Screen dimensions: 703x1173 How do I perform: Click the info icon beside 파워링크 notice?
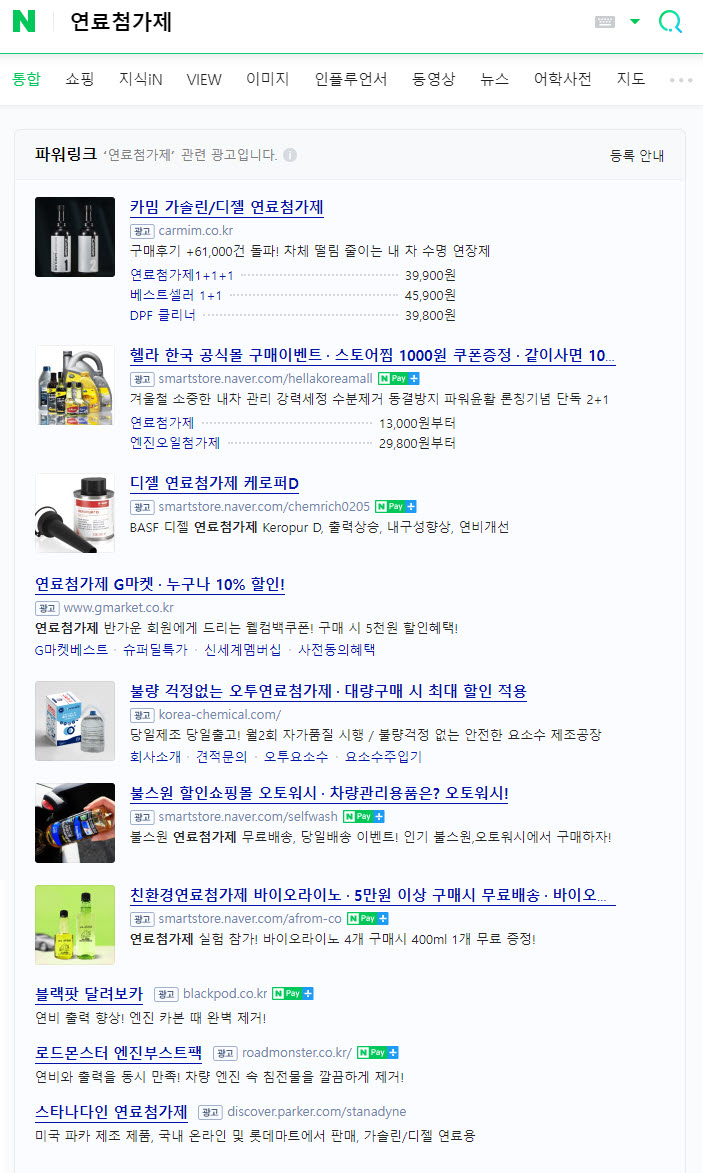[290, 155]
